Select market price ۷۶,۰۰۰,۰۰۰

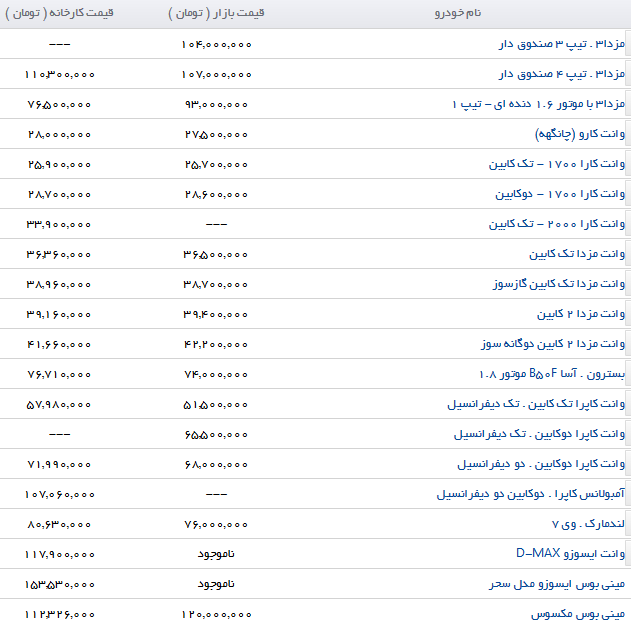point(216,524)
